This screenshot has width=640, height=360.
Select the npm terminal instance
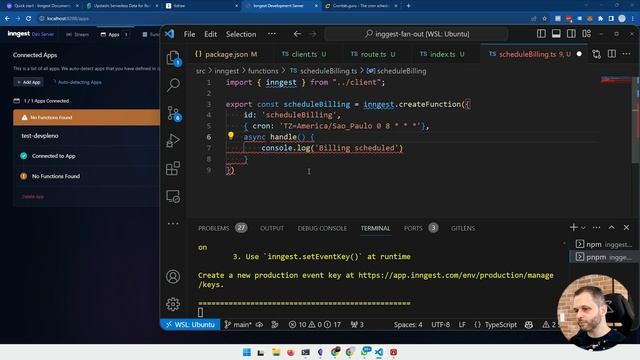pyautogui.click(x=603, y=244)
